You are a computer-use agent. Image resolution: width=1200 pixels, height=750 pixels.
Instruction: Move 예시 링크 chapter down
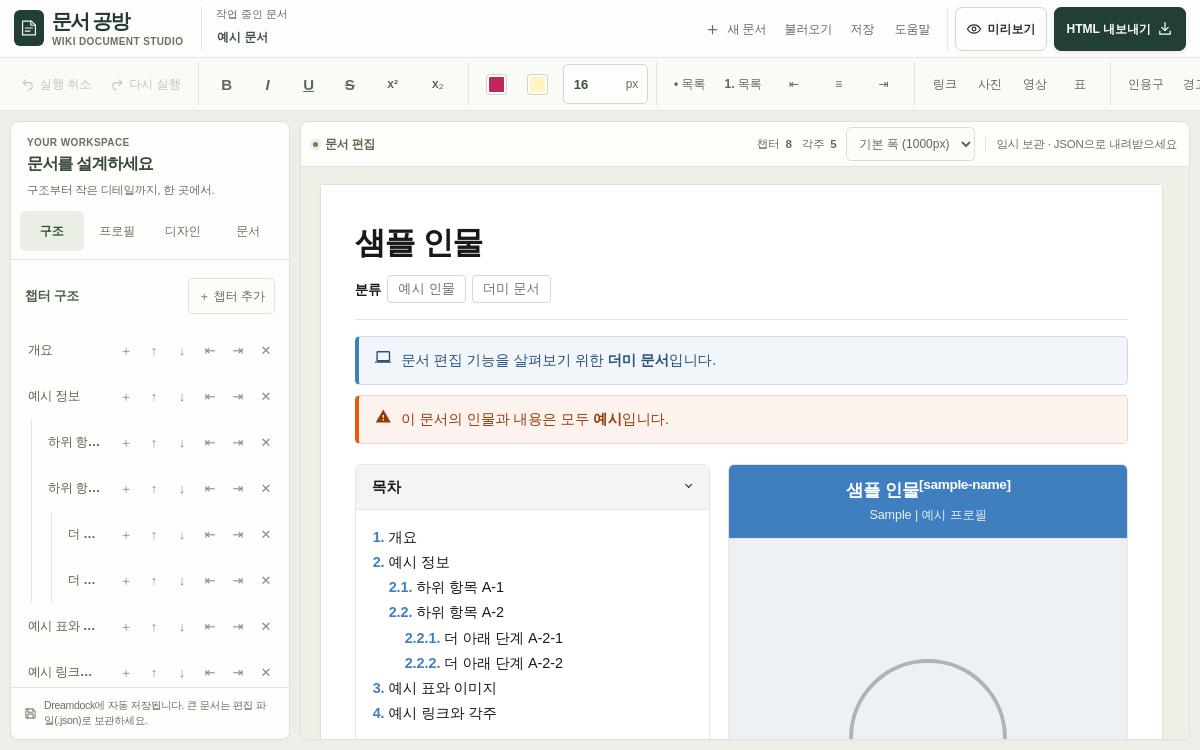182,672
